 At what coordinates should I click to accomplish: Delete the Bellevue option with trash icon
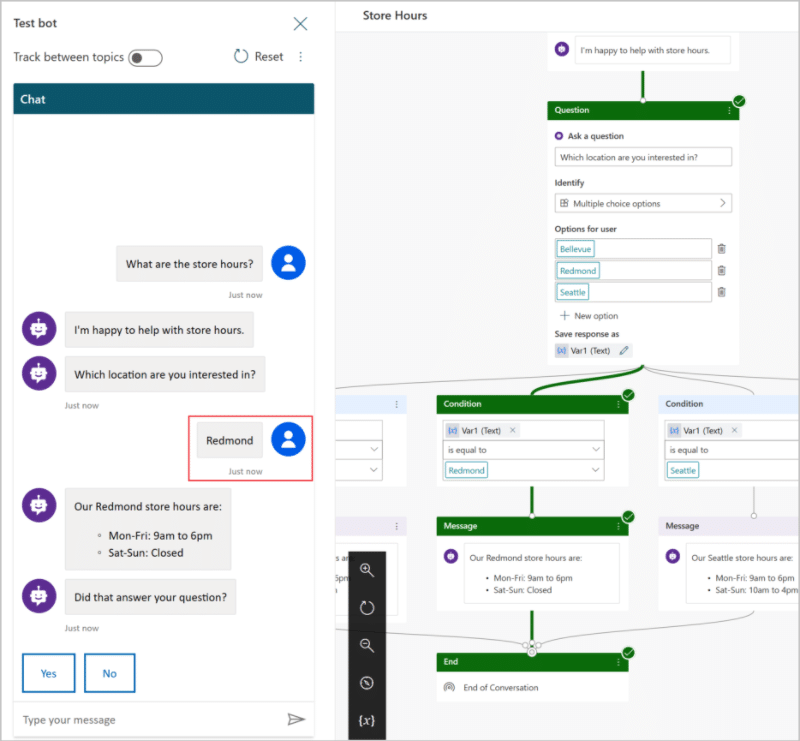[721, 249]
